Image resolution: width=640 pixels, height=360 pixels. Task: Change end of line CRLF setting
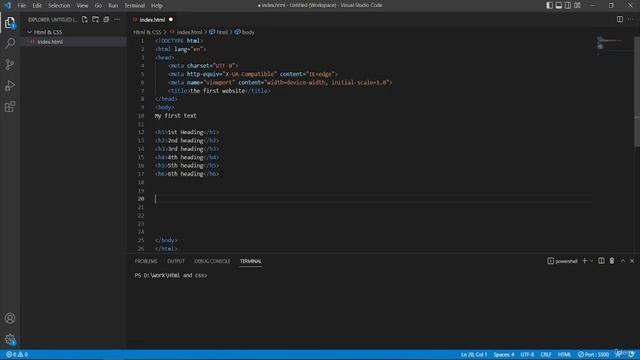(x=546, y=354)
